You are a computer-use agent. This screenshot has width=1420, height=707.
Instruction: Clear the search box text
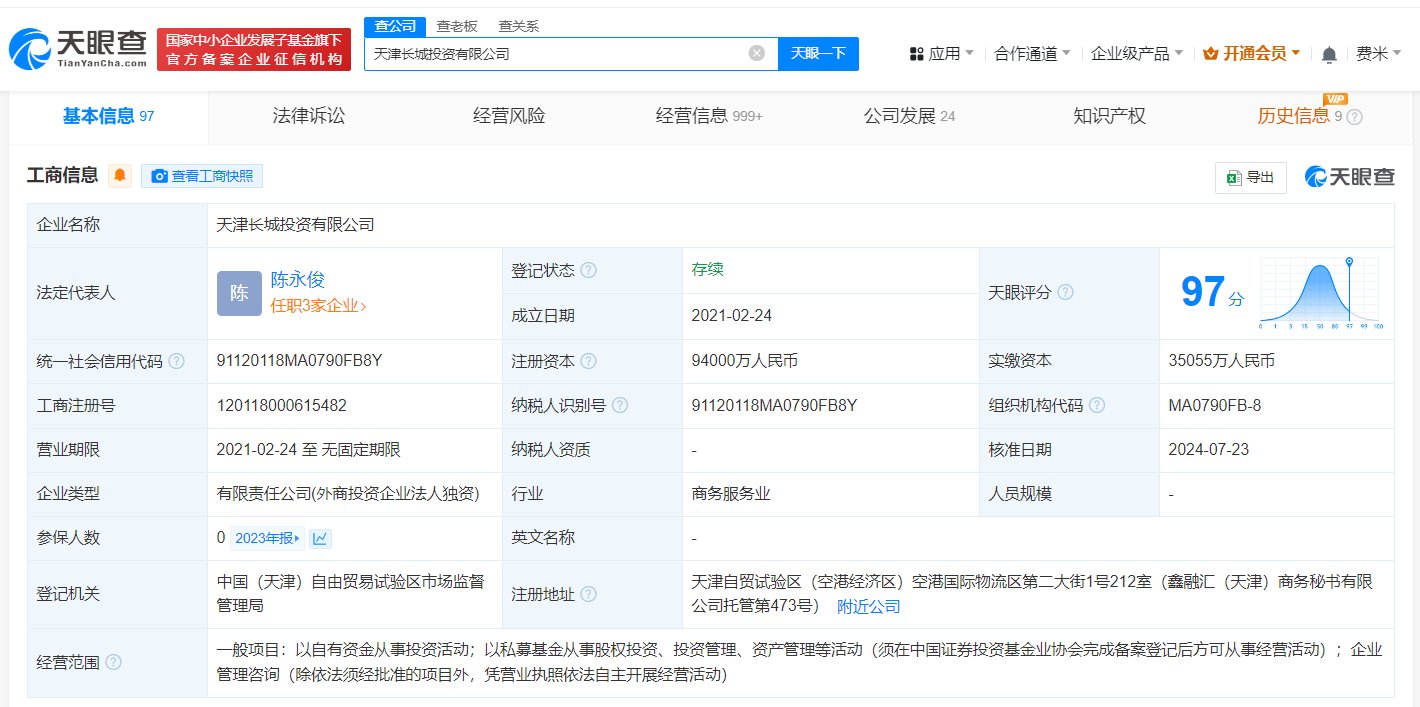click(757, 53)
